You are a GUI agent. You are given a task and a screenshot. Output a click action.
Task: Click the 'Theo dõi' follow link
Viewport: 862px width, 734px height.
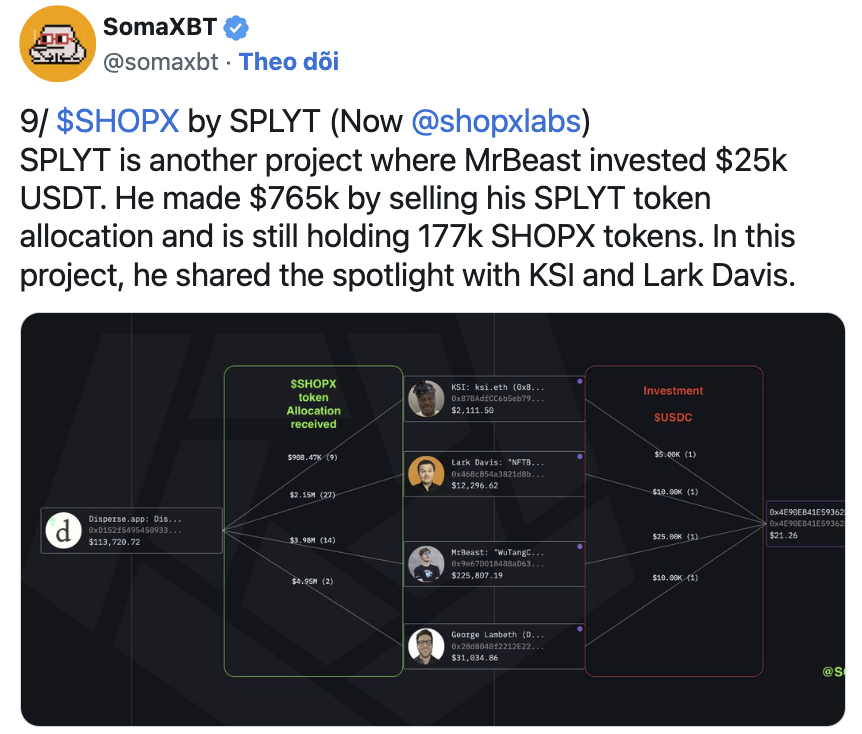(289, 62)
